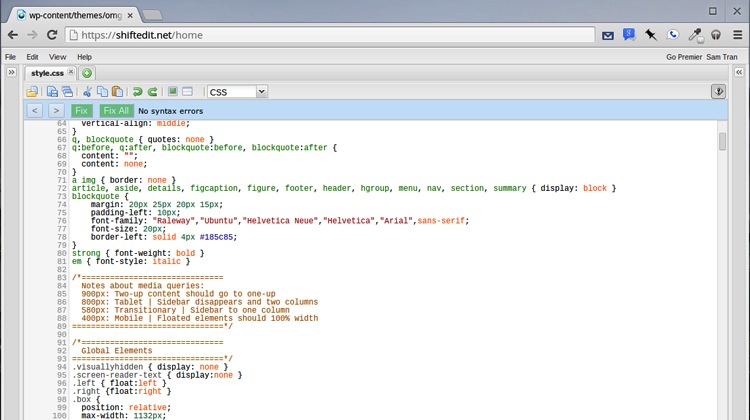Redo the edit with green arrow
This screenshot has height=420, width=750.
click(153, 92)
